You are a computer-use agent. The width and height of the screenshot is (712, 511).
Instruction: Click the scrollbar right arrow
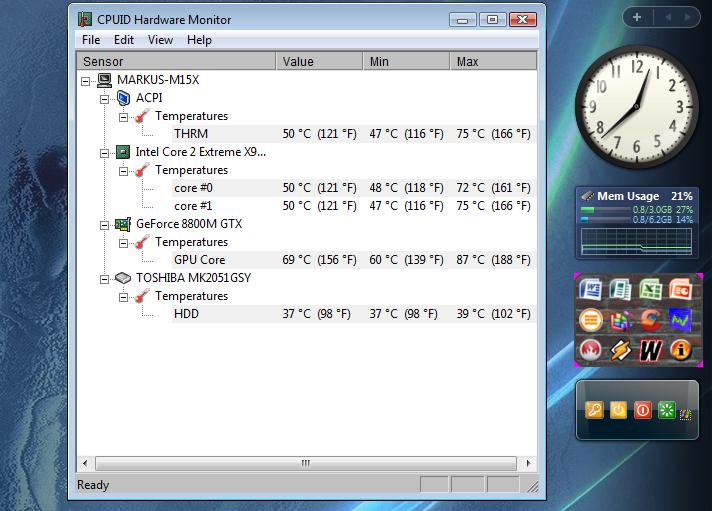(x=528, y=463)
